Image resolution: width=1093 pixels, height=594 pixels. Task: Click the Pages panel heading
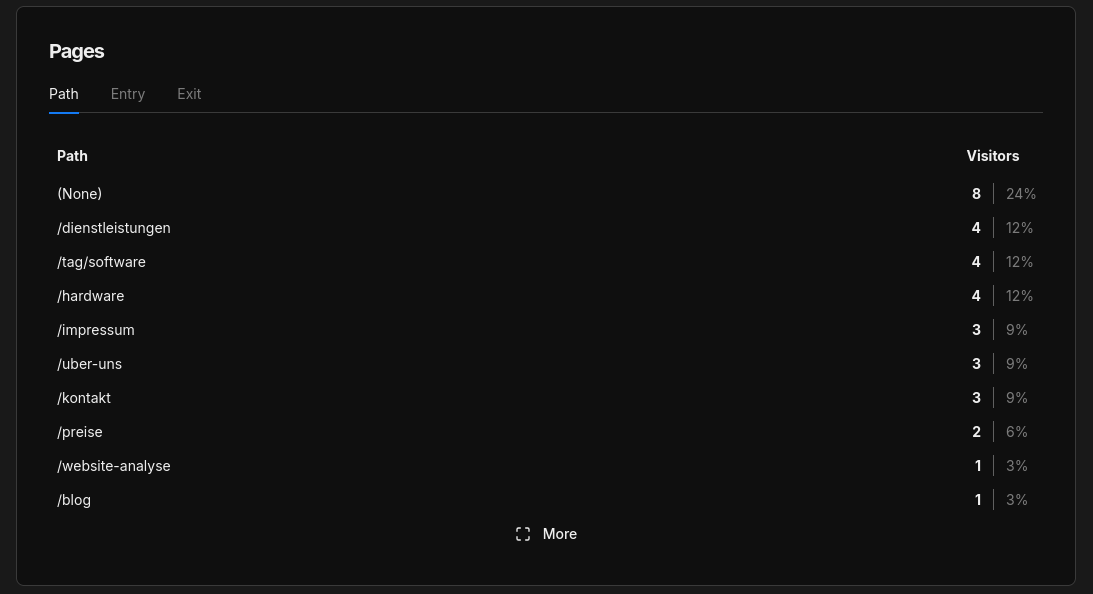tap(77, 51)
